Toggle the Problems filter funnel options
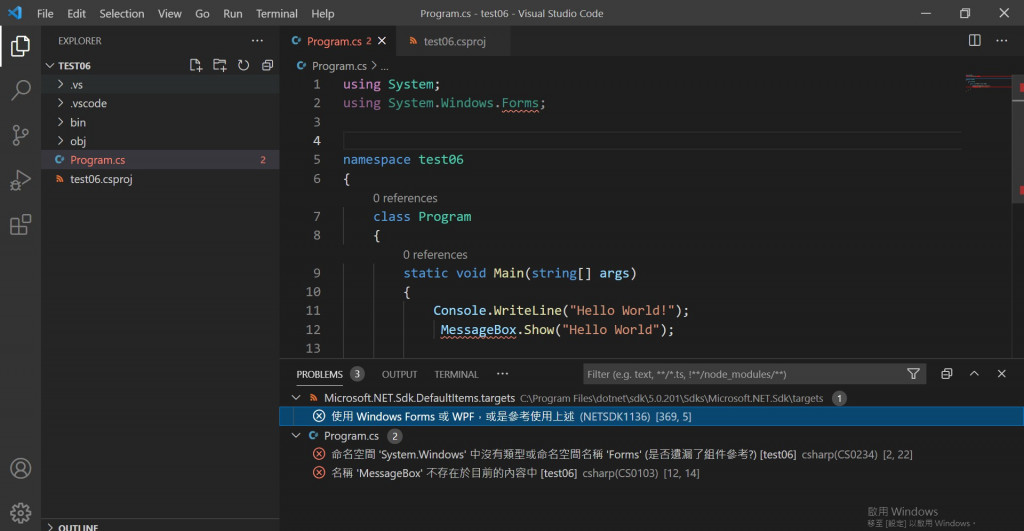The width and height of the screenshot is (1024, 531). 913,374
